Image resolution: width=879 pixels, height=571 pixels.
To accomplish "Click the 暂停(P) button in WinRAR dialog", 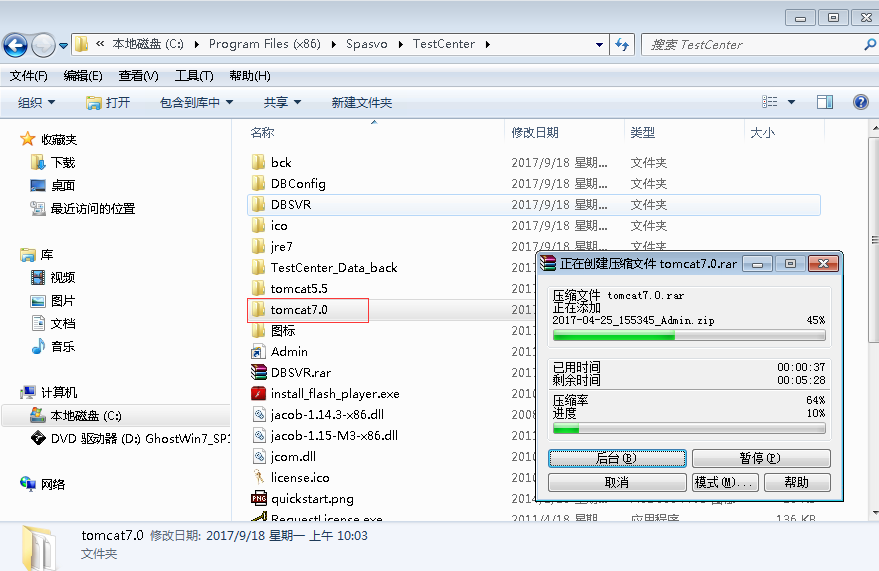I will pyautogui.click(x=760, y=458).
